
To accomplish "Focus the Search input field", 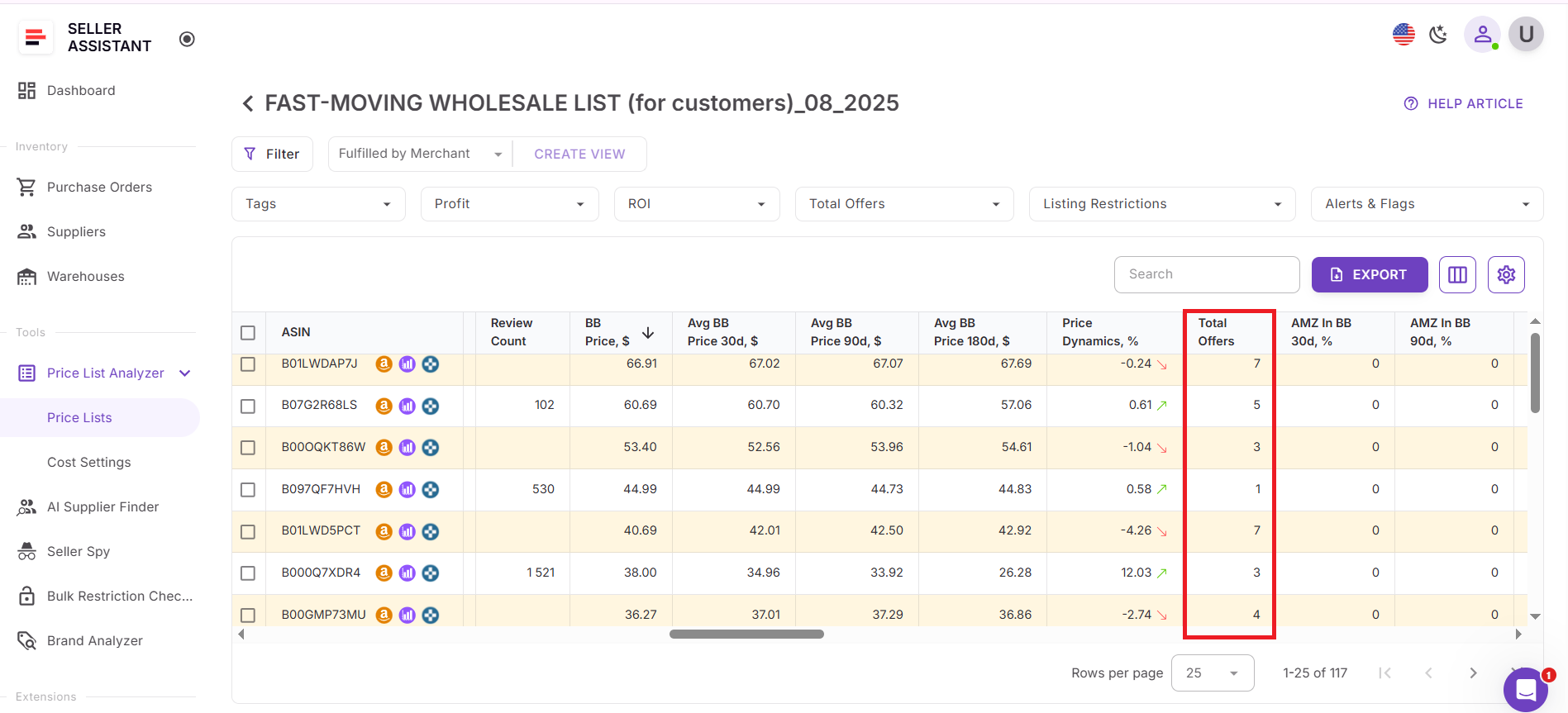I will pos(1207,274).
